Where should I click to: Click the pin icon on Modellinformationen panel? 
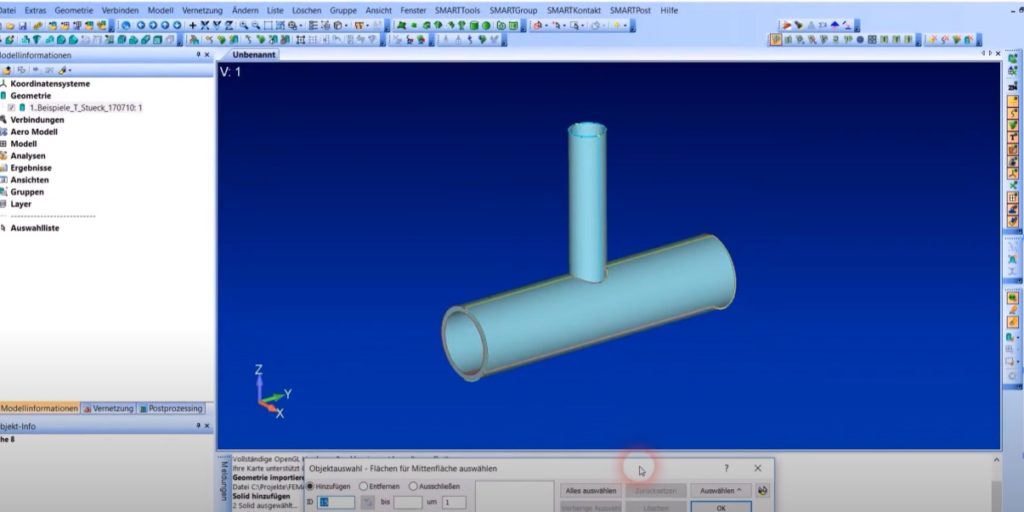click(197, 56)
